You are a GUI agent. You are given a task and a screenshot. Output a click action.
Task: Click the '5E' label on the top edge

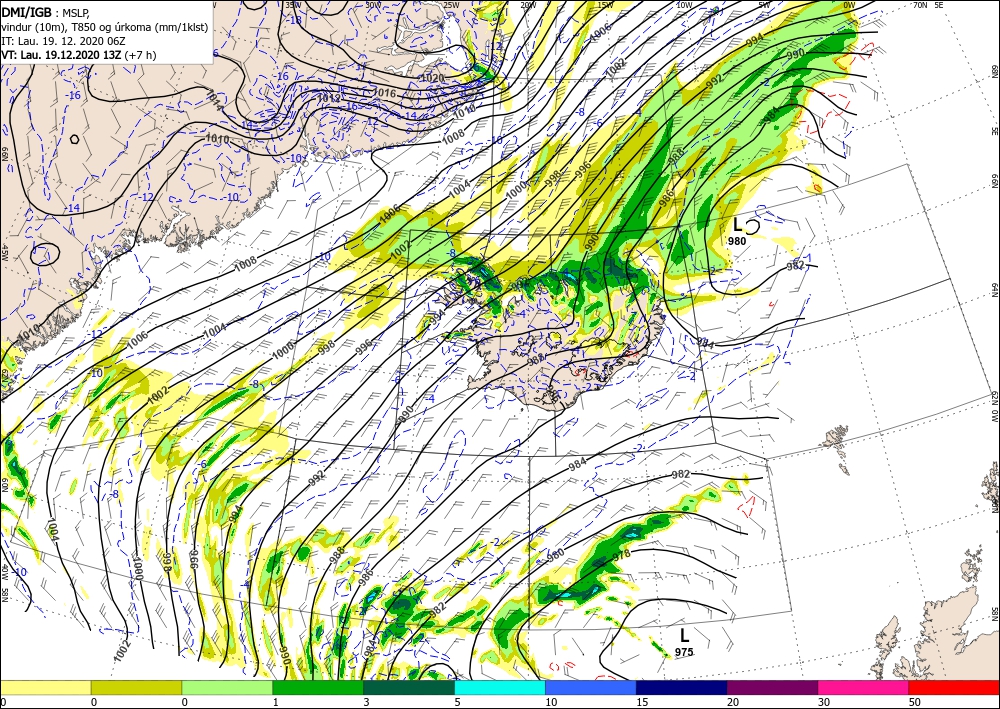click(939, 4)
